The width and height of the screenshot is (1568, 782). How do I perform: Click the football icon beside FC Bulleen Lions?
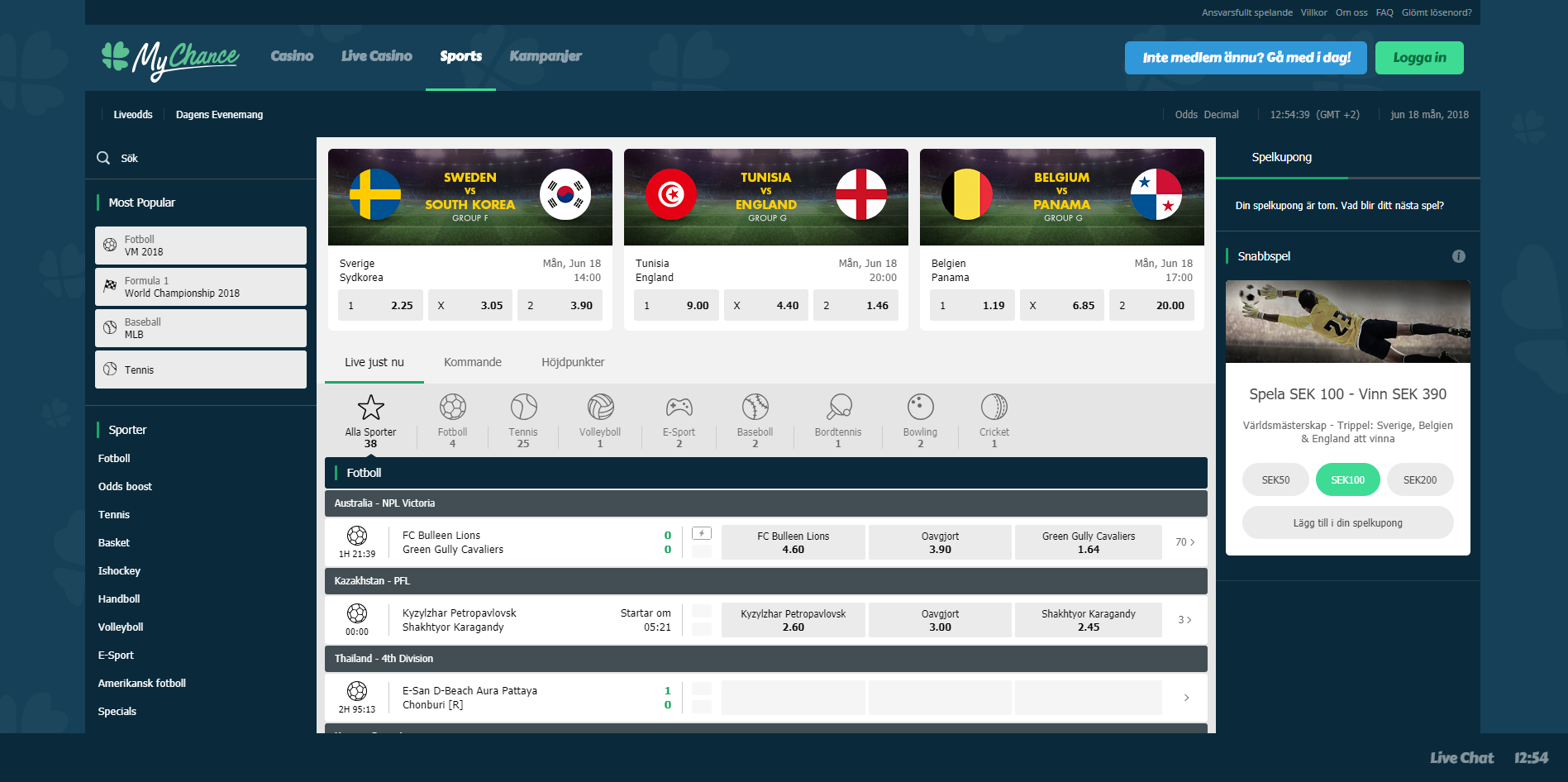tap(357, 535)
